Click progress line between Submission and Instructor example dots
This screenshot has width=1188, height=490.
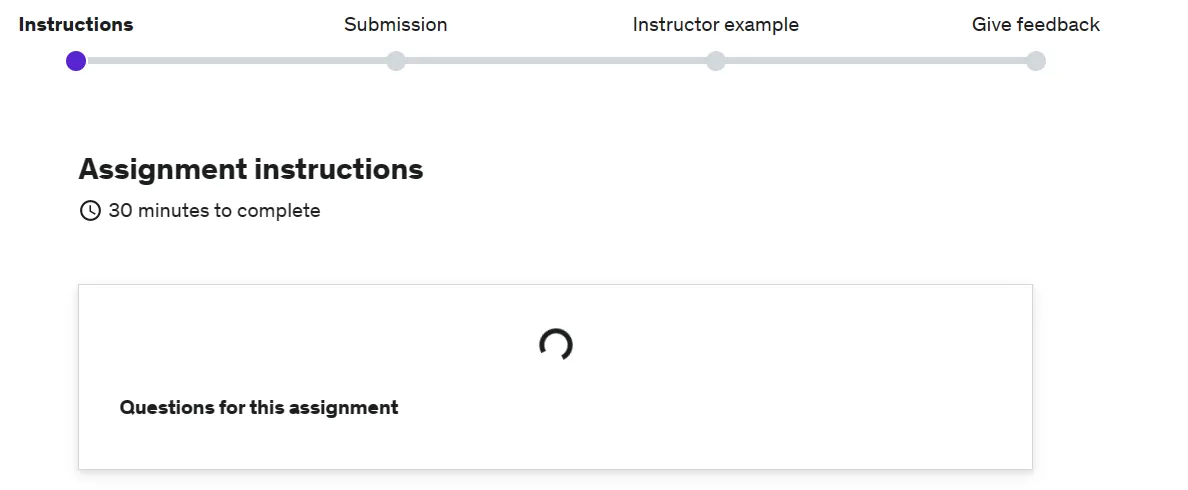556,61
